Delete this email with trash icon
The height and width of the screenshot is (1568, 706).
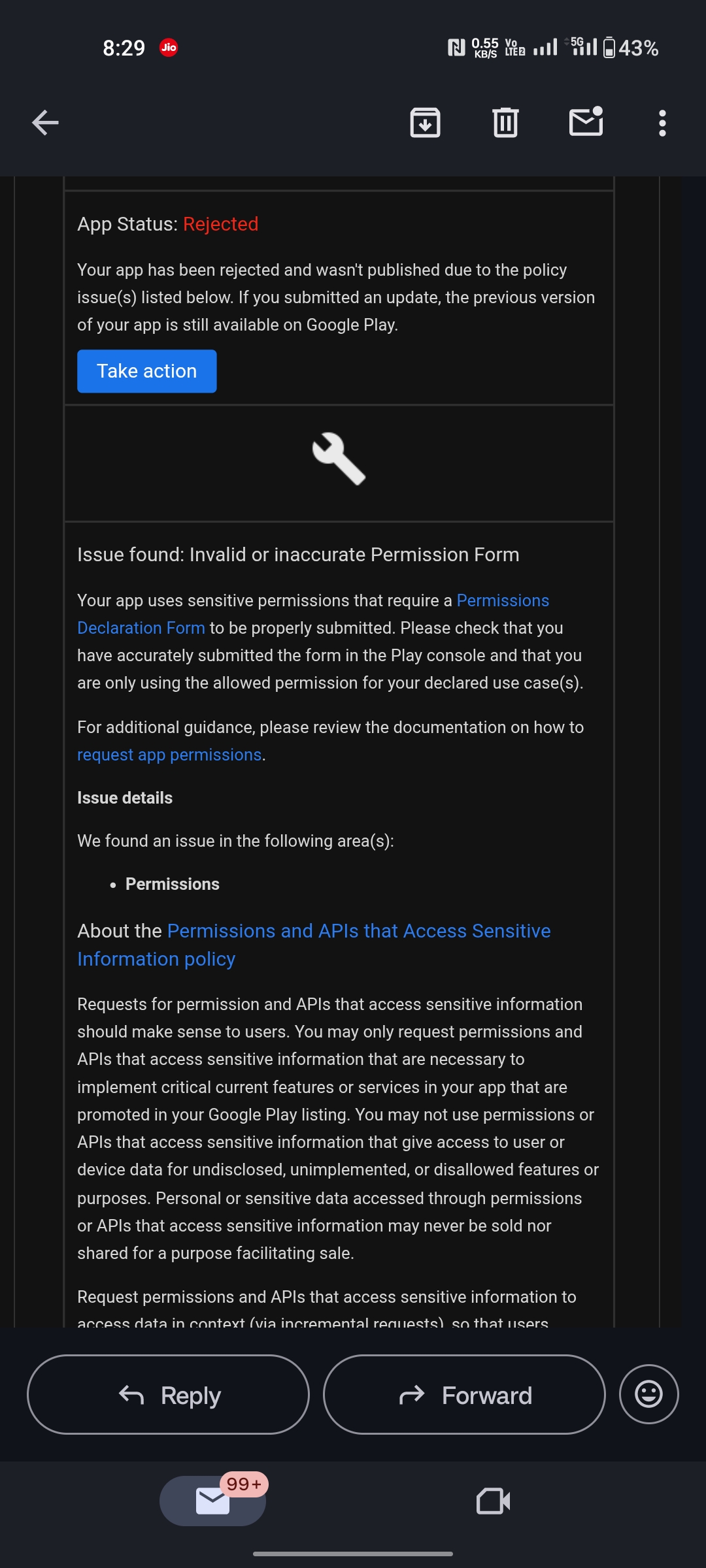tap(505, 123)
